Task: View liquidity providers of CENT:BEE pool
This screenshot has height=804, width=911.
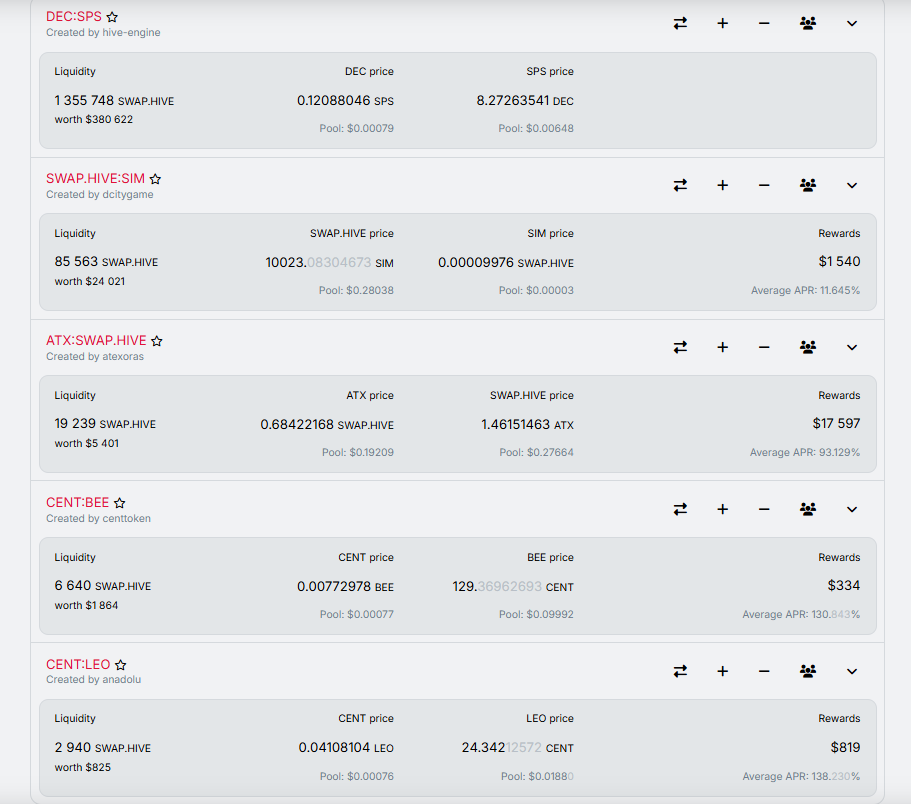Action: [808, 509]
